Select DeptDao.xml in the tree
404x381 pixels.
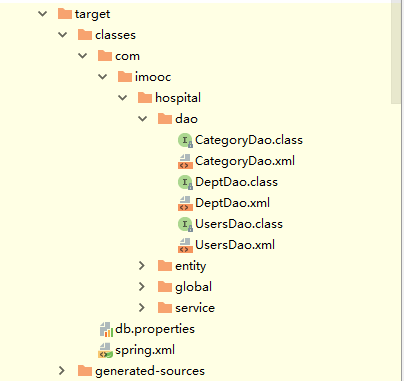pos(233,203)
